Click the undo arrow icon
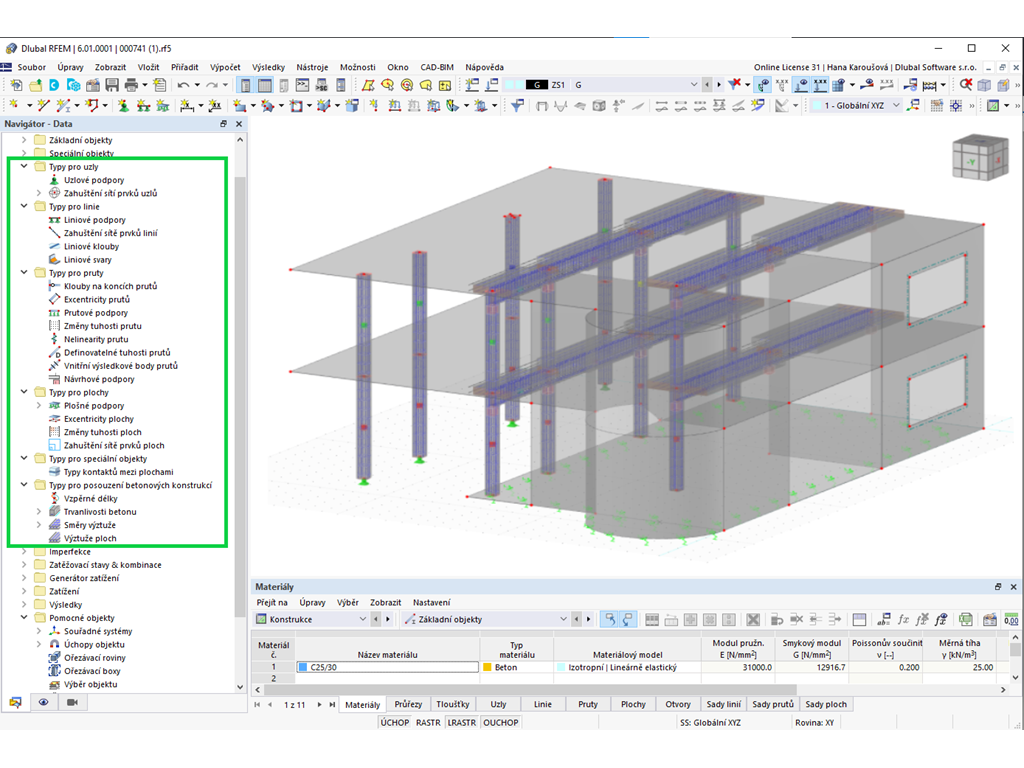 (x=184, y=85)
